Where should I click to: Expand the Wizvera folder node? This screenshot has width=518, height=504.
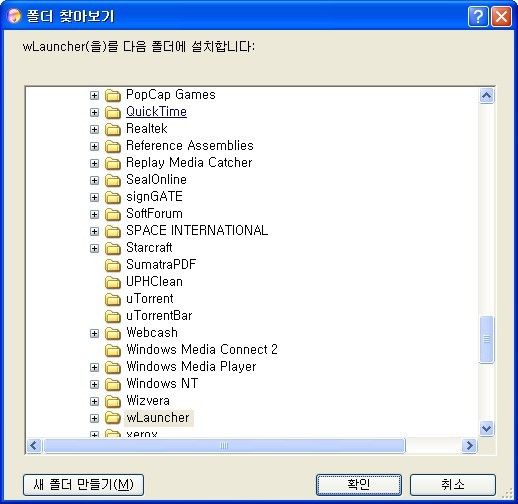coord(94,402)
